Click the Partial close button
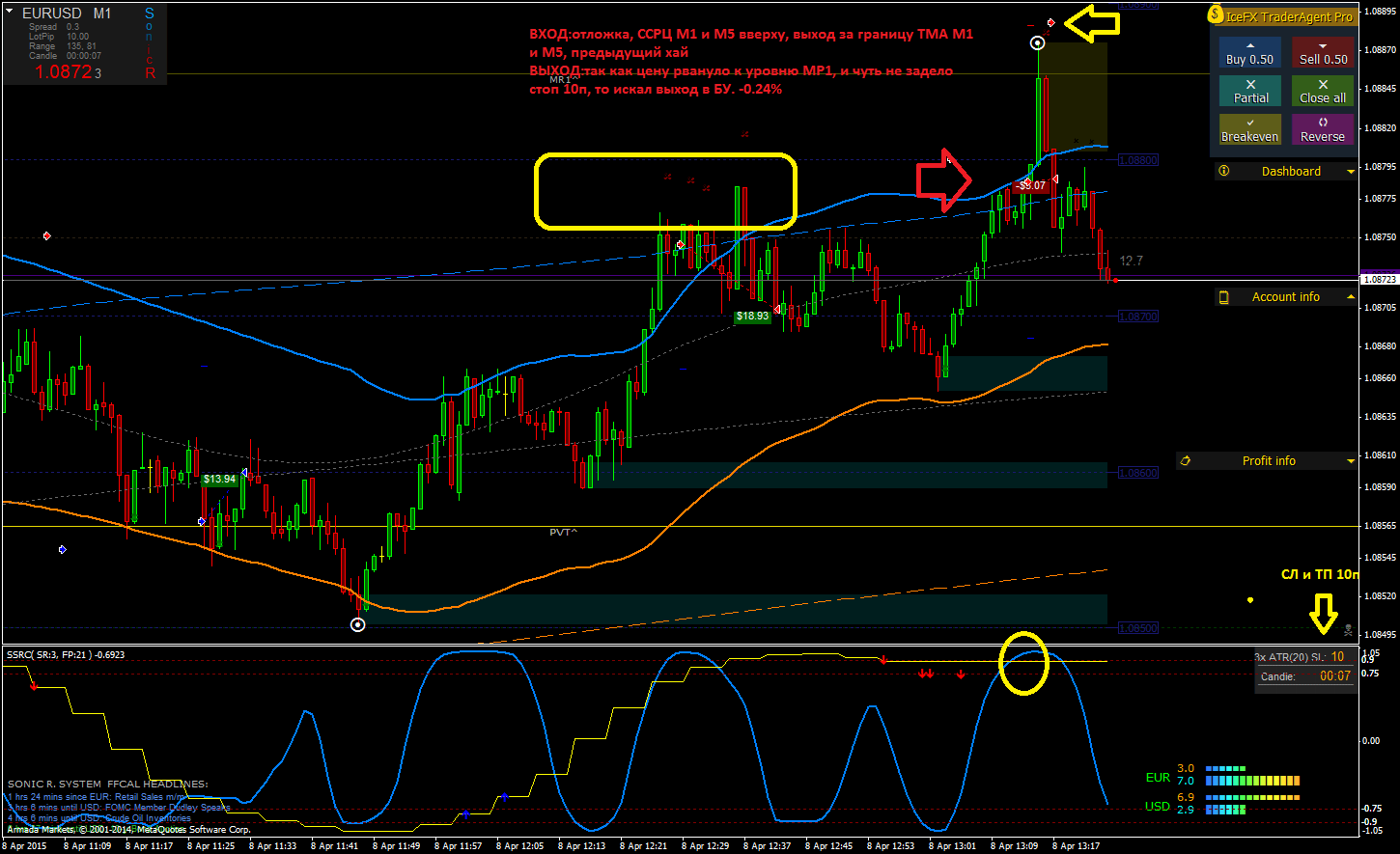The image size is (1400, 854). point(1249,91)
